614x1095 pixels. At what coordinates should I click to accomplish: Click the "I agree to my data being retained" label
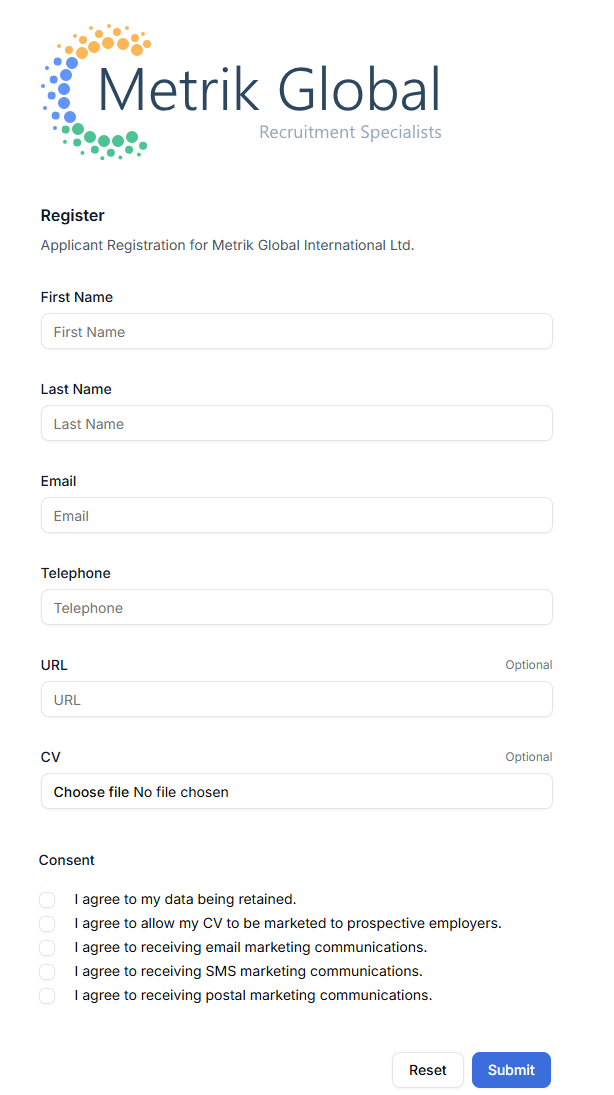(185, 900)
